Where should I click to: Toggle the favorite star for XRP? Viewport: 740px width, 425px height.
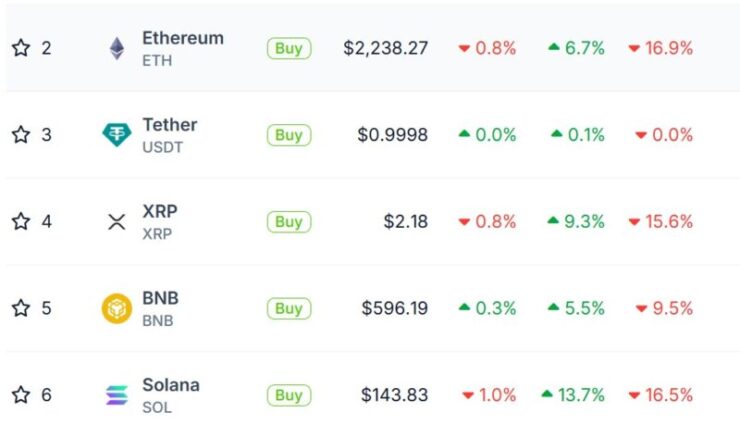tap(21, 221)
